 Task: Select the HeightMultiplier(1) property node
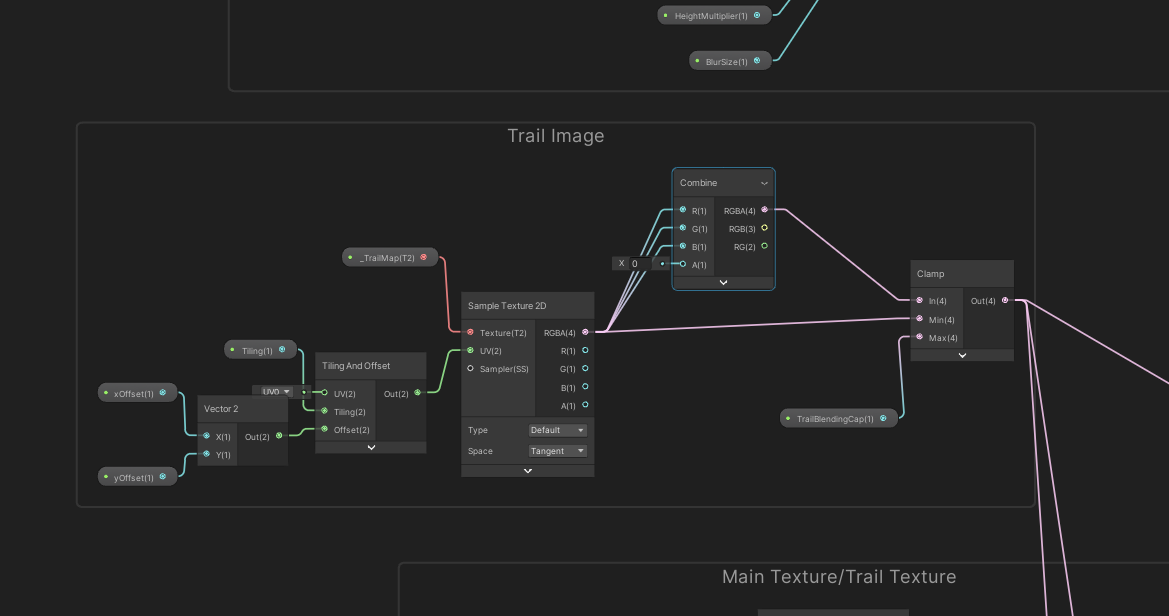point(712,15)
